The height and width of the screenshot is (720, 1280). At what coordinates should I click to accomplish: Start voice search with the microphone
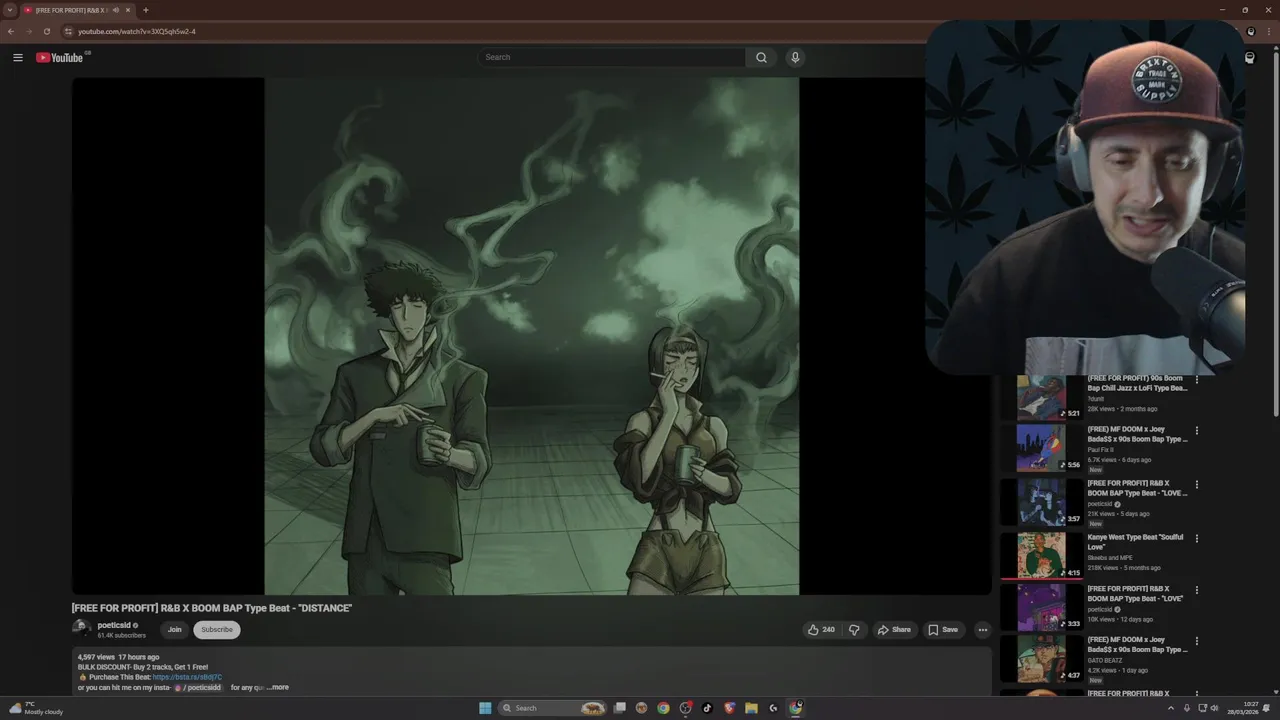click(795, 58)
